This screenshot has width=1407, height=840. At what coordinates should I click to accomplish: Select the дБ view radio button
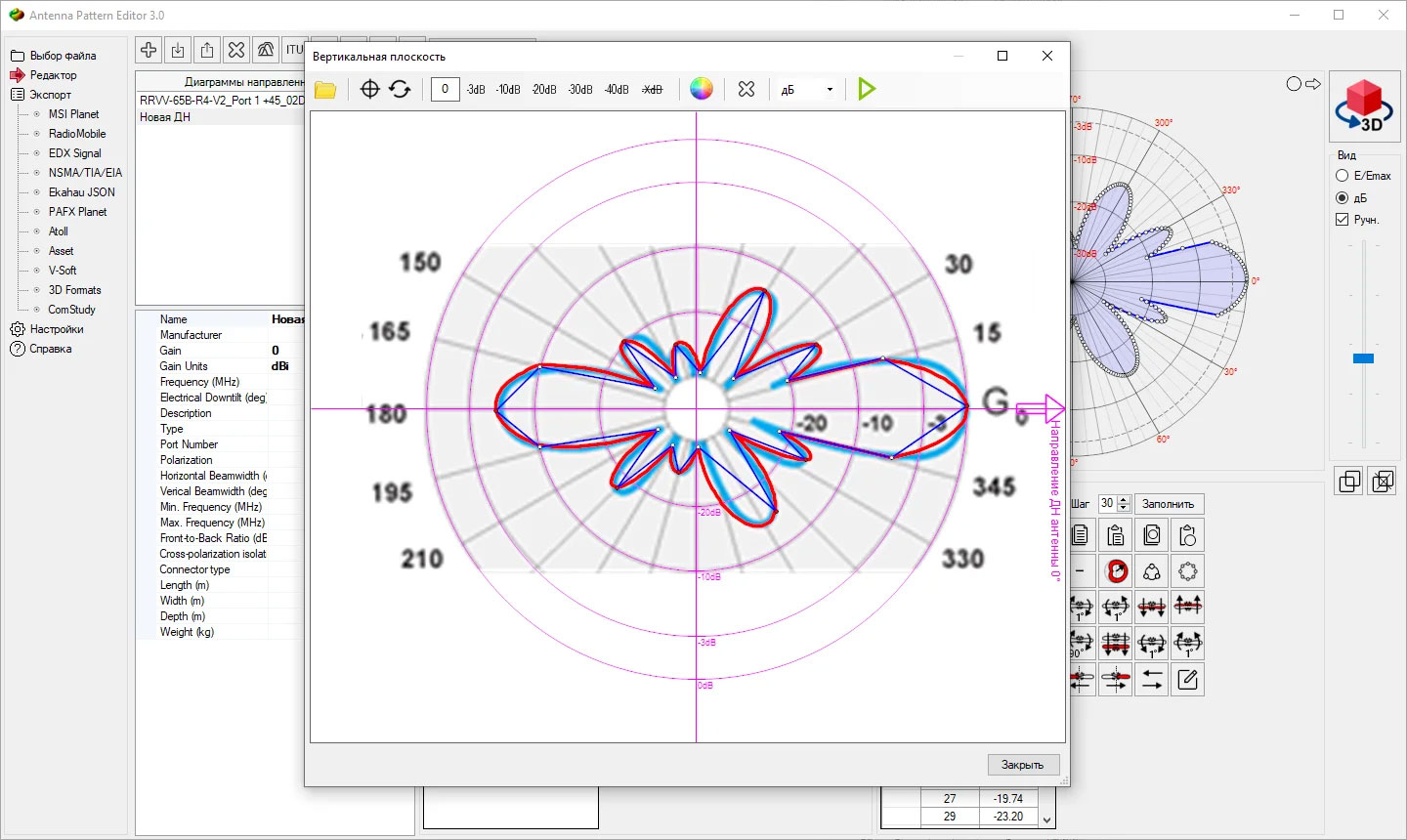(1342, 198)
